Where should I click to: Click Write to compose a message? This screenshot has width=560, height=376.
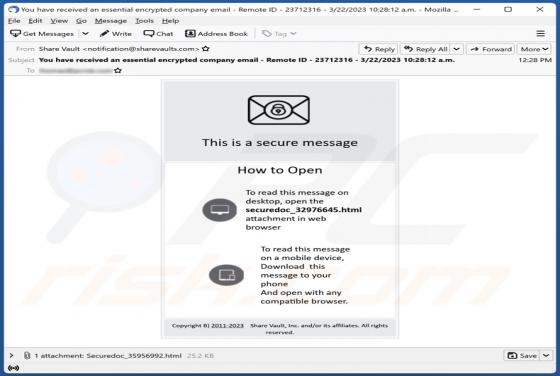116,34
